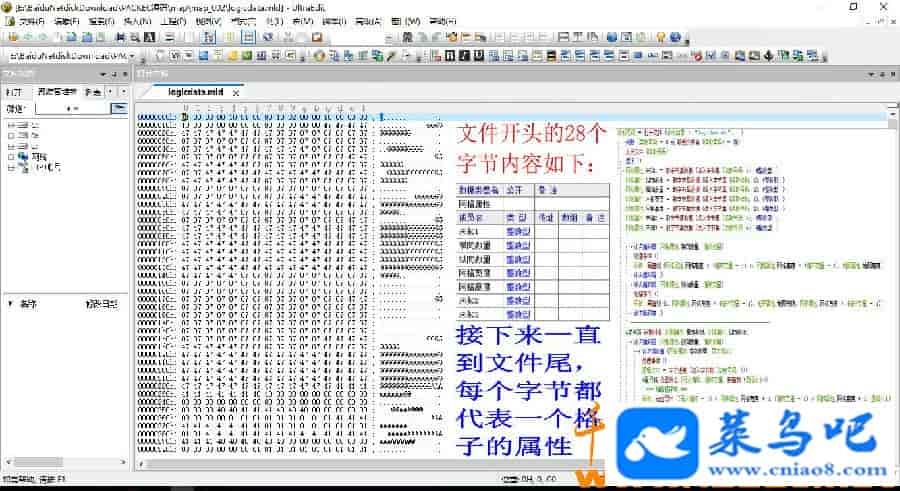Expand the first drive node in file tree
This screenshot has width=900, height=491.
10,124
